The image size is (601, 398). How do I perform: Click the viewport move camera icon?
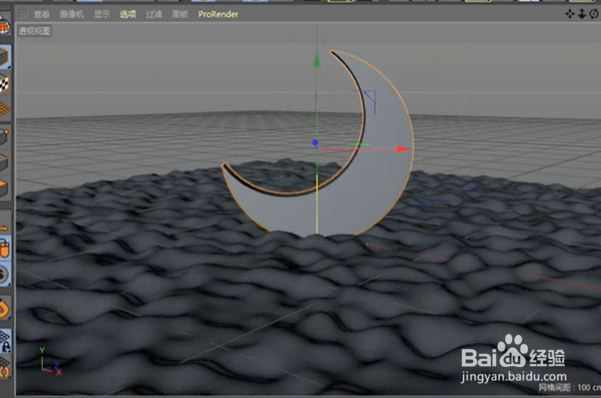[570, 14]
